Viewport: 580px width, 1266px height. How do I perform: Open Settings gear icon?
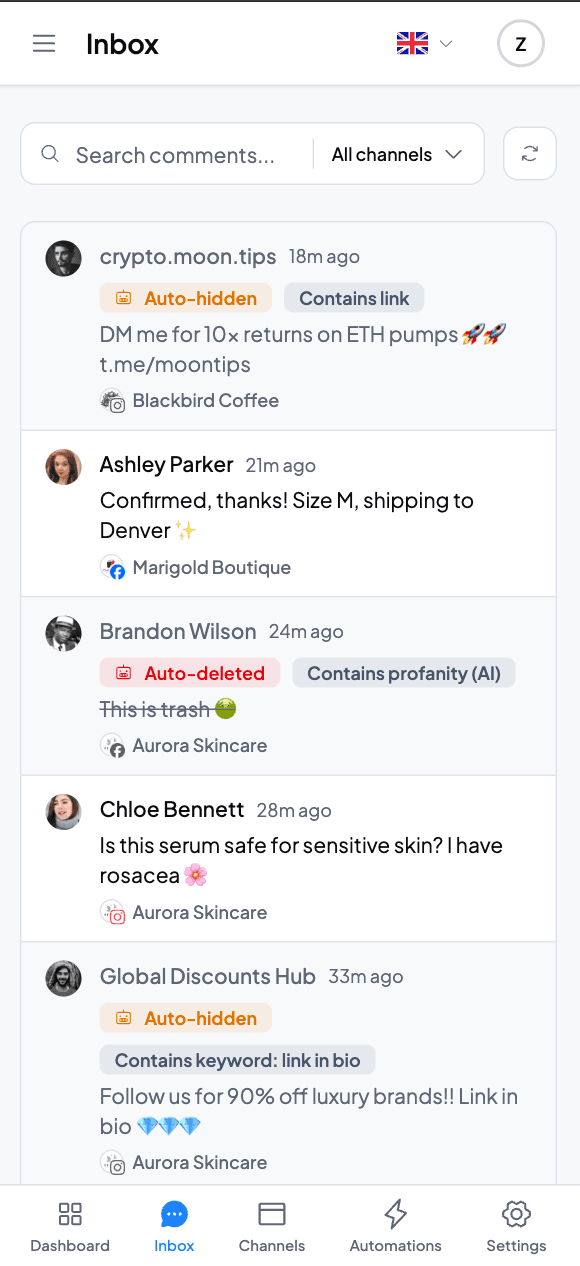tap(516, 1214)
